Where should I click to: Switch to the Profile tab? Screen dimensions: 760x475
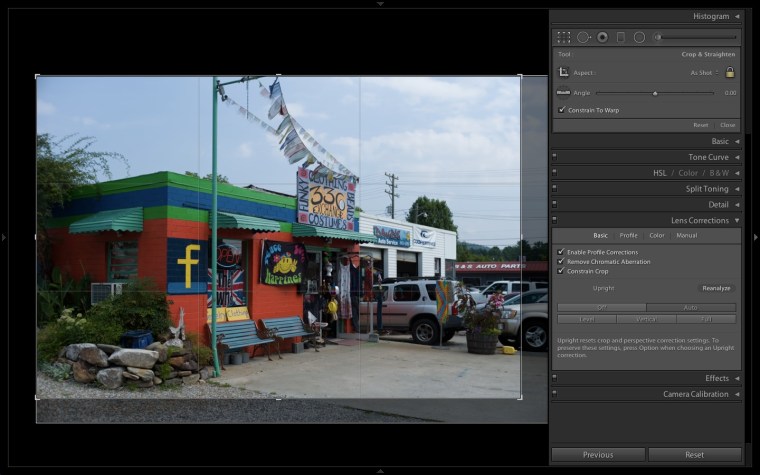point(628,235)
